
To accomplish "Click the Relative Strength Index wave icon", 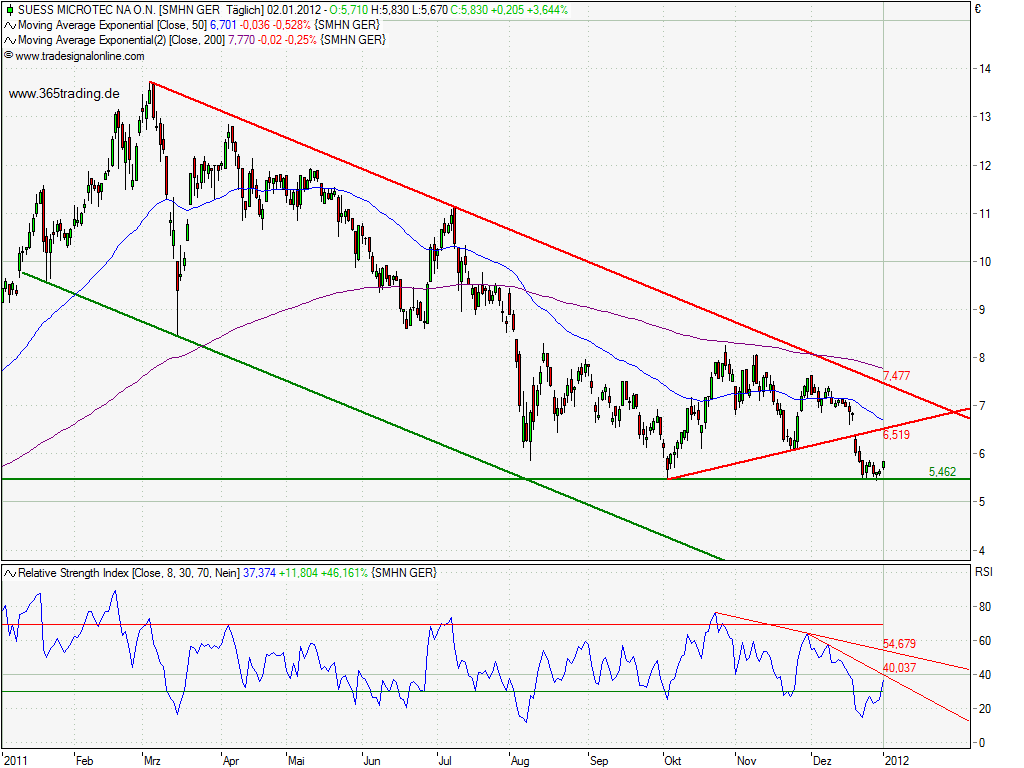I will (9, 573).
